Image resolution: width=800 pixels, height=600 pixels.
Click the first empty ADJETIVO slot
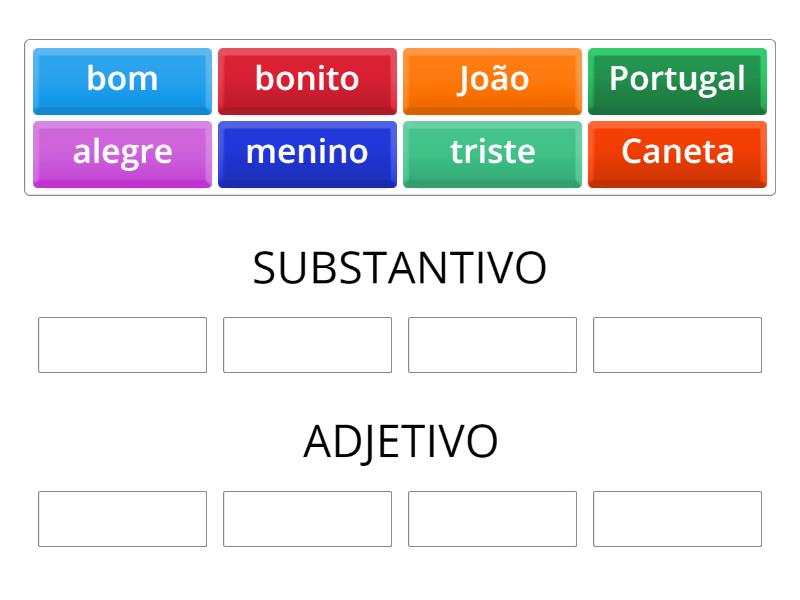point(122,519)
